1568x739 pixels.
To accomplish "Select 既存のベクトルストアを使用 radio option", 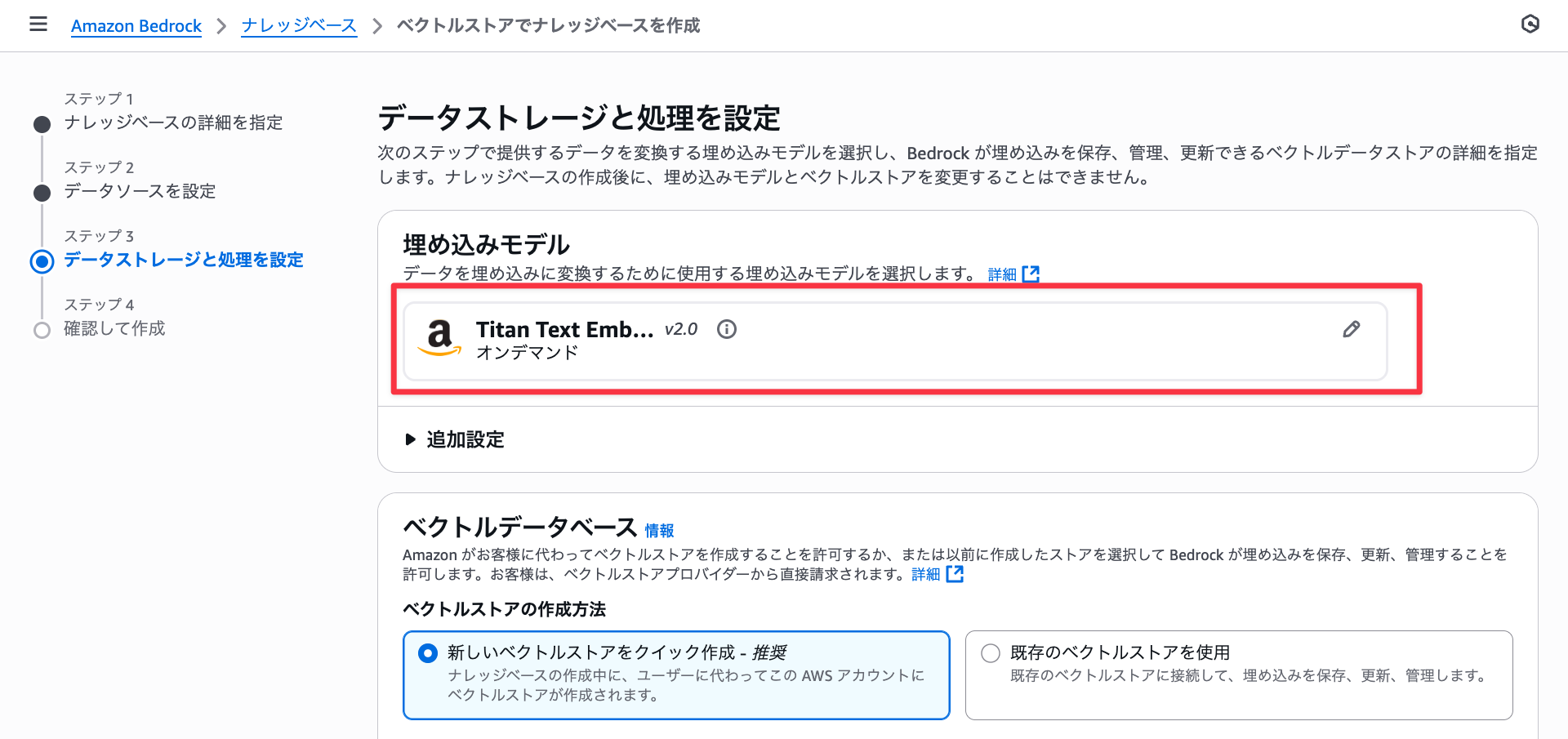I will [x=991, y=653].
